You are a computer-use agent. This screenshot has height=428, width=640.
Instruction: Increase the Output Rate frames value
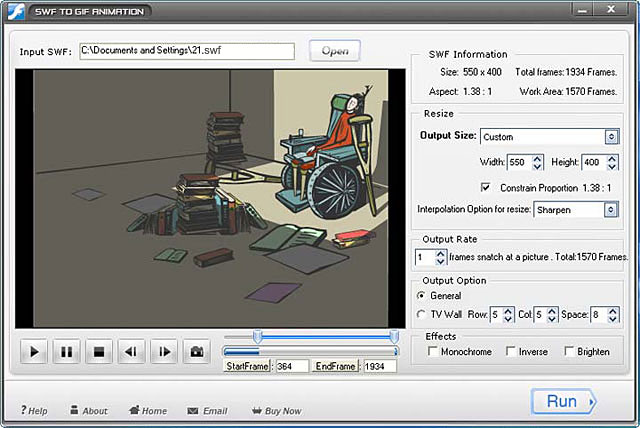click(440, 254)
